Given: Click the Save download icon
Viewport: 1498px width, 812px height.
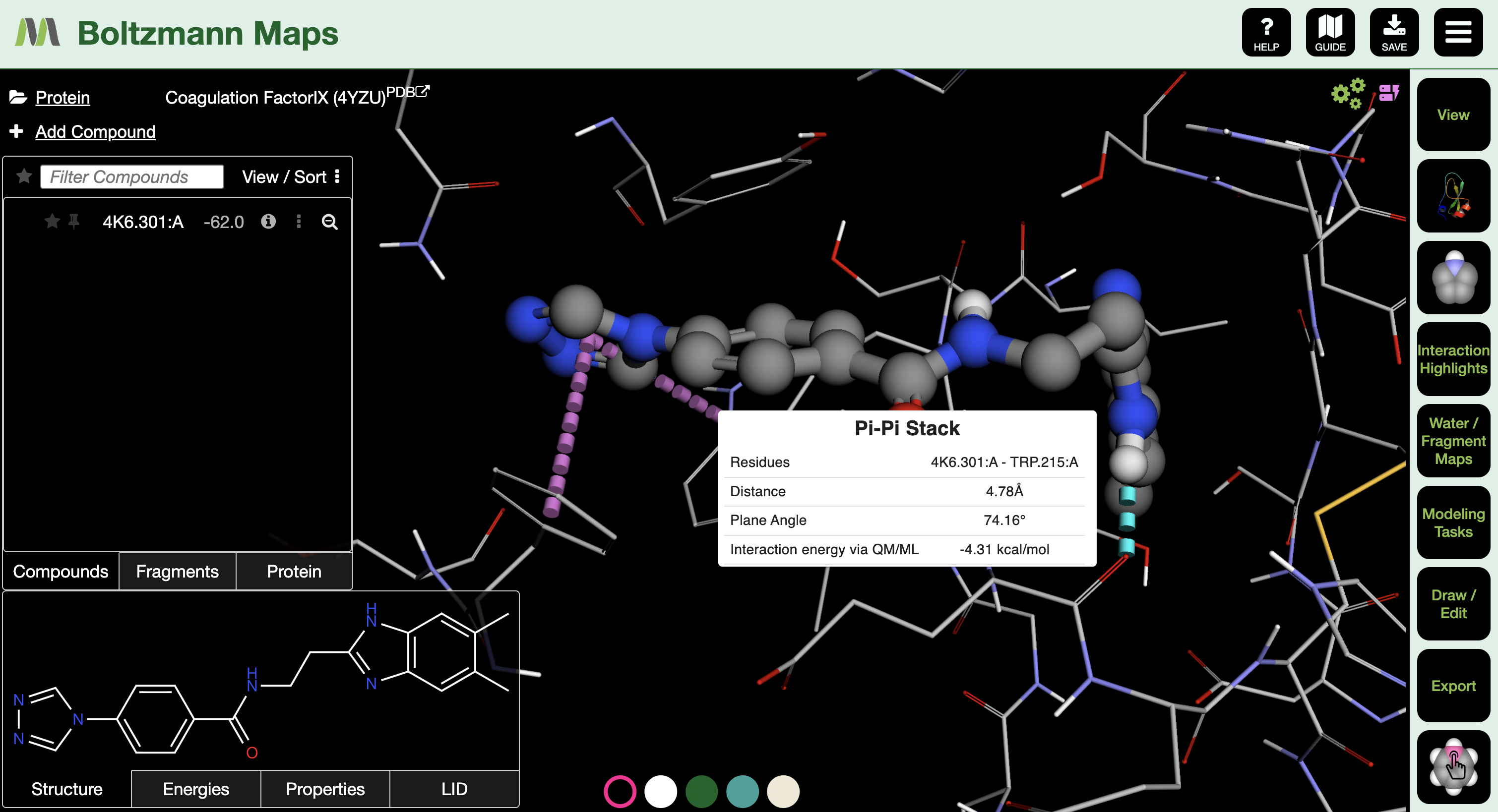Looking at the screenshot, I should point(1394,33).
